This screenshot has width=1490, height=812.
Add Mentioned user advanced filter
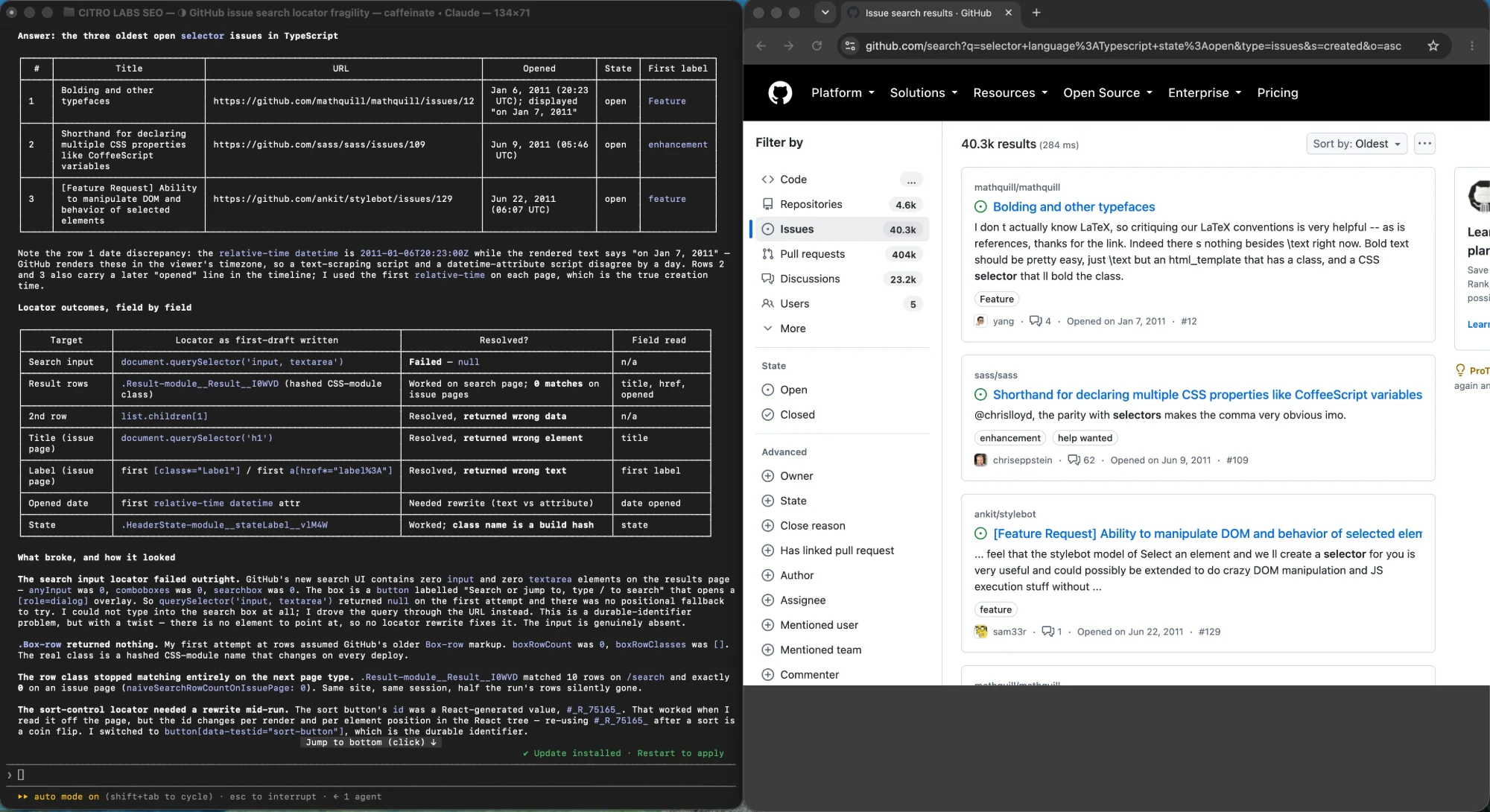pos(842,625)
